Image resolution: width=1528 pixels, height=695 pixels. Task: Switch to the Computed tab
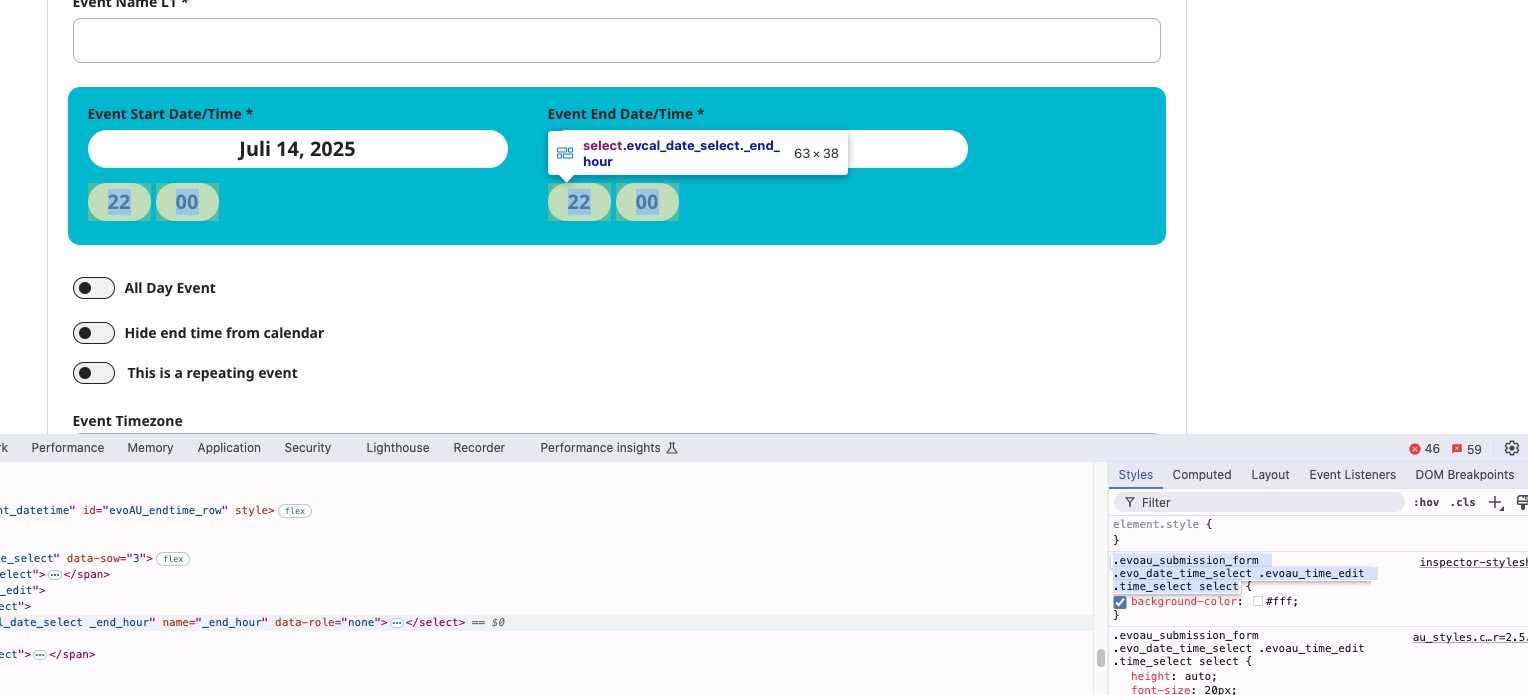(1201, 475)
